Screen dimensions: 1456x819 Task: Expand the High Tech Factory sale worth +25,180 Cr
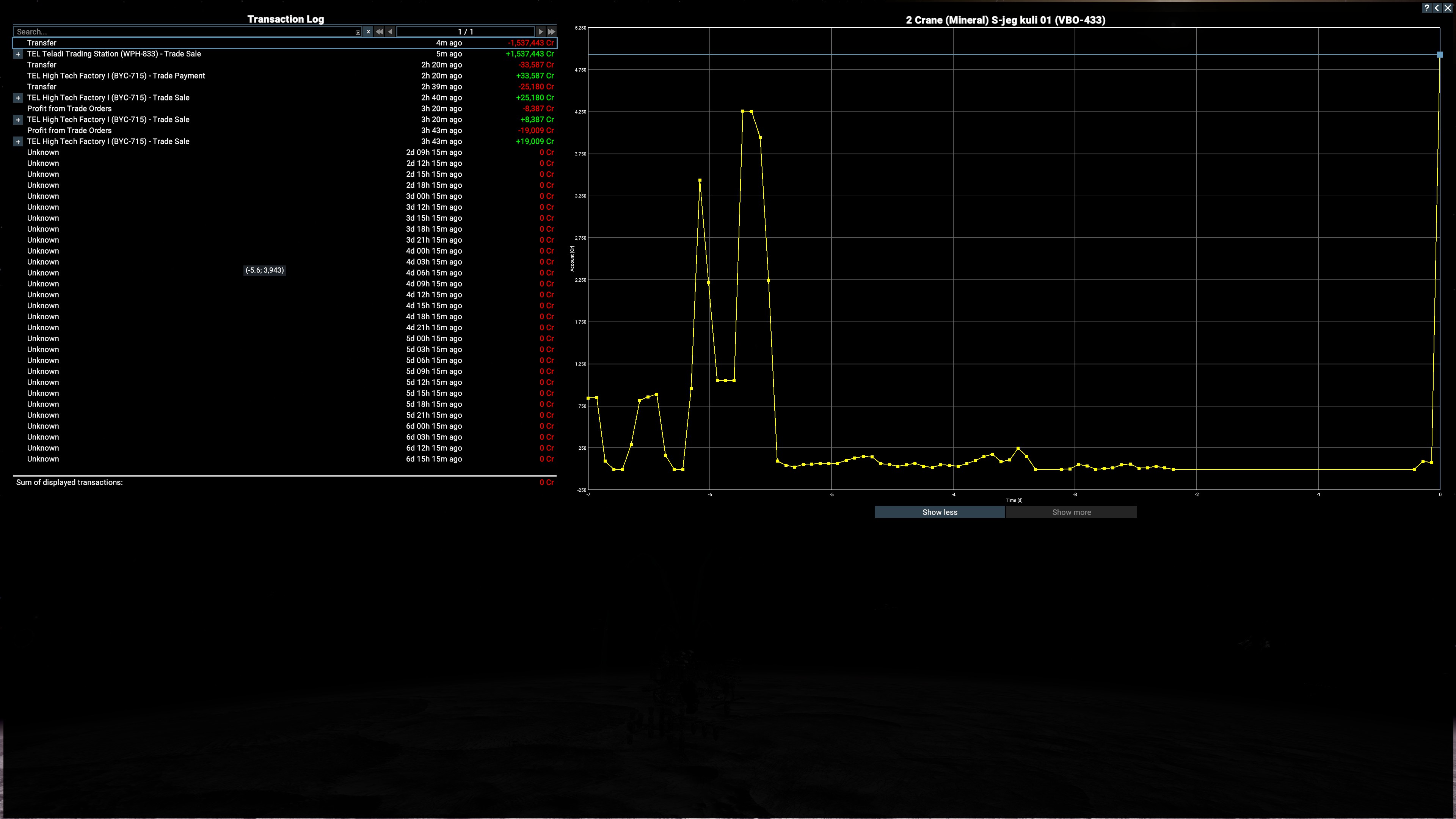point(18,98)
